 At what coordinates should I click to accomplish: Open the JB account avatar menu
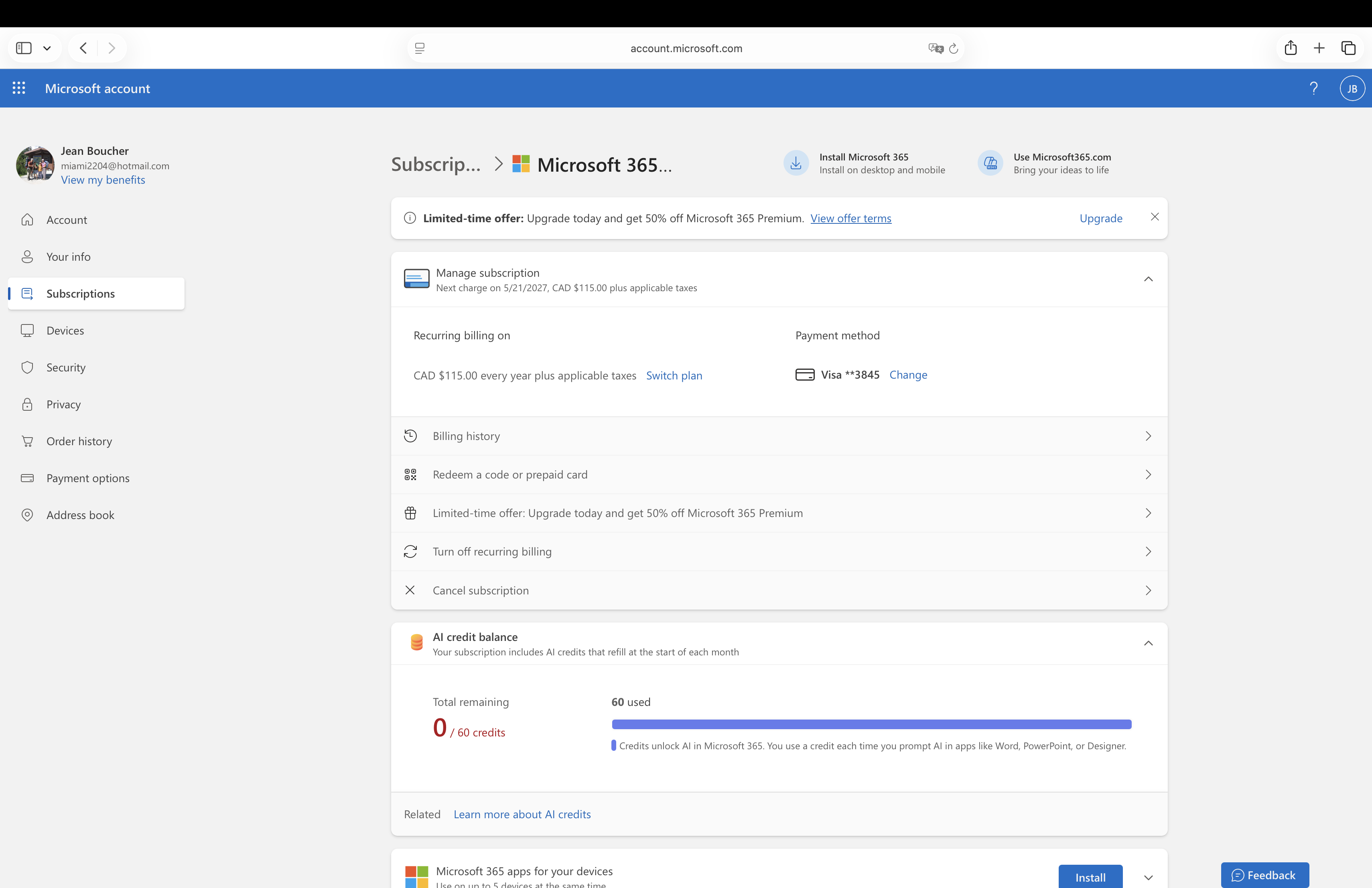point(1352,88)
